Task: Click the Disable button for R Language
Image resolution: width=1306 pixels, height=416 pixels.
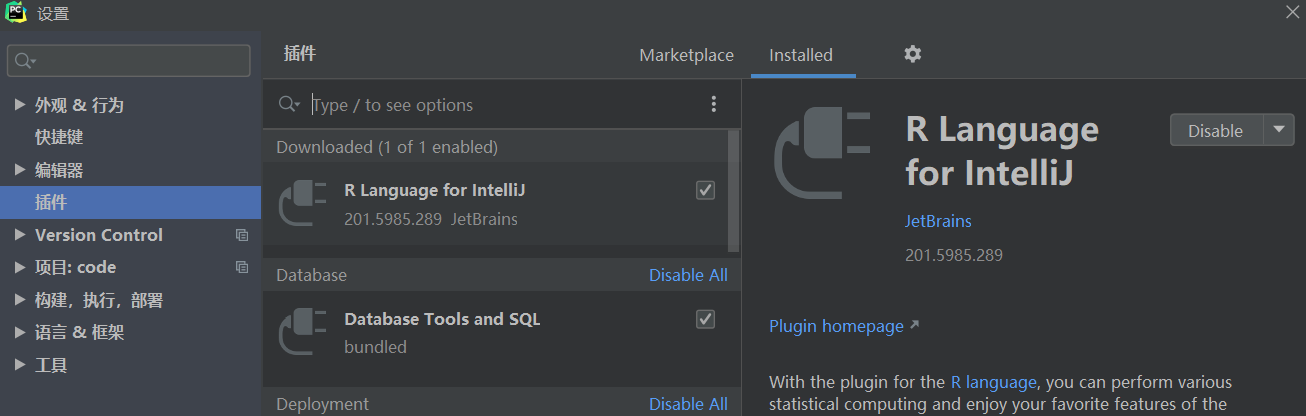Action: (1215, 130)
